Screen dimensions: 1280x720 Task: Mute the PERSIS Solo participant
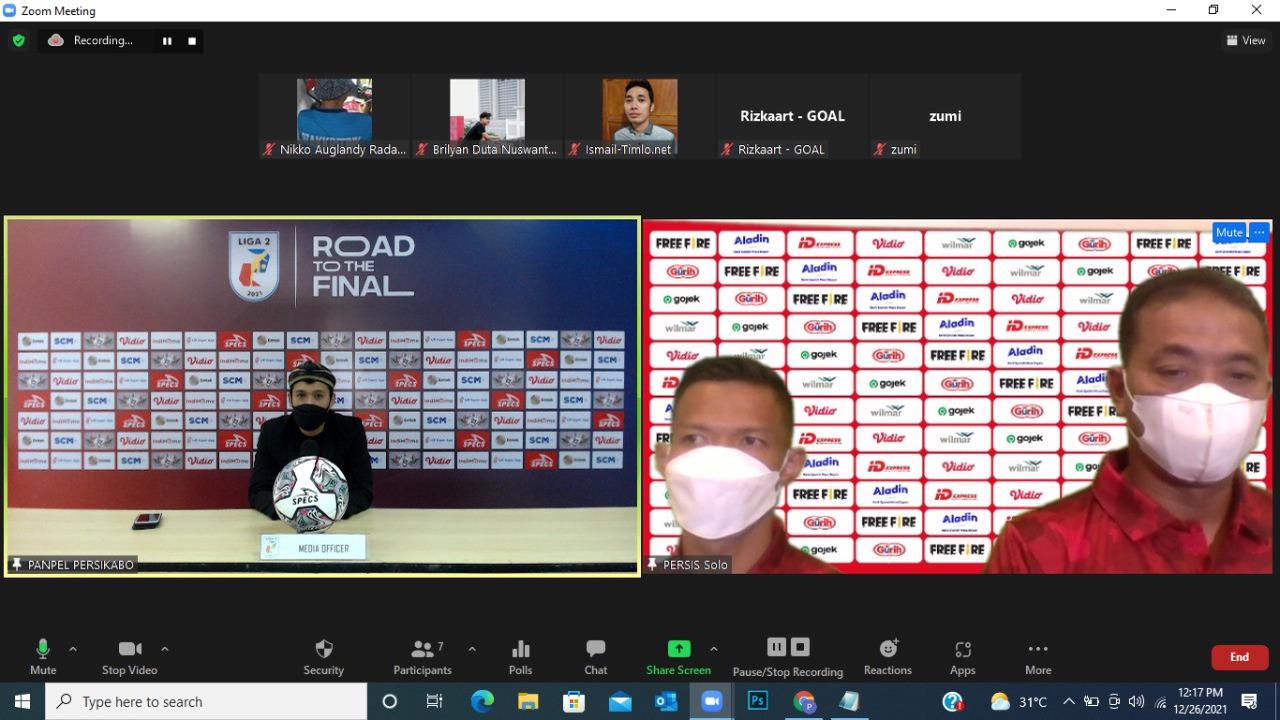1229,232
